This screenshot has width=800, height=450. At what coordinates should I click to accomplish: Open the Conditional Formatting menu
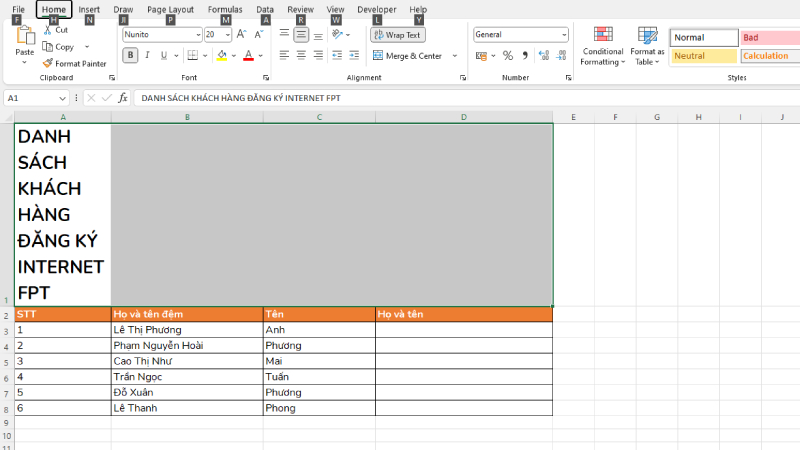603,47
